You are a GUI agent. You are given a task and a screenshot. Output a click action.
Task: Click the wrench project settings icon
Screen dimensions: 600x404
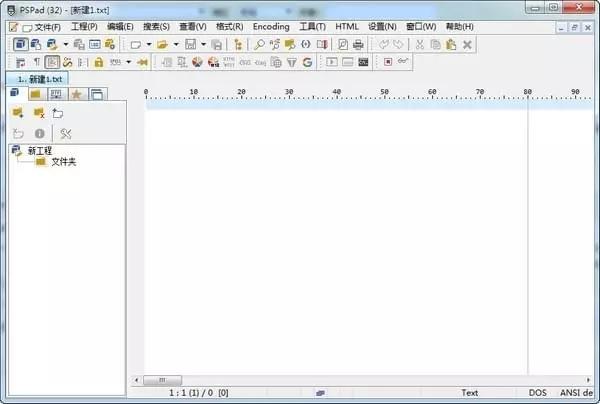pyautogui.click(x=66, y=134)
